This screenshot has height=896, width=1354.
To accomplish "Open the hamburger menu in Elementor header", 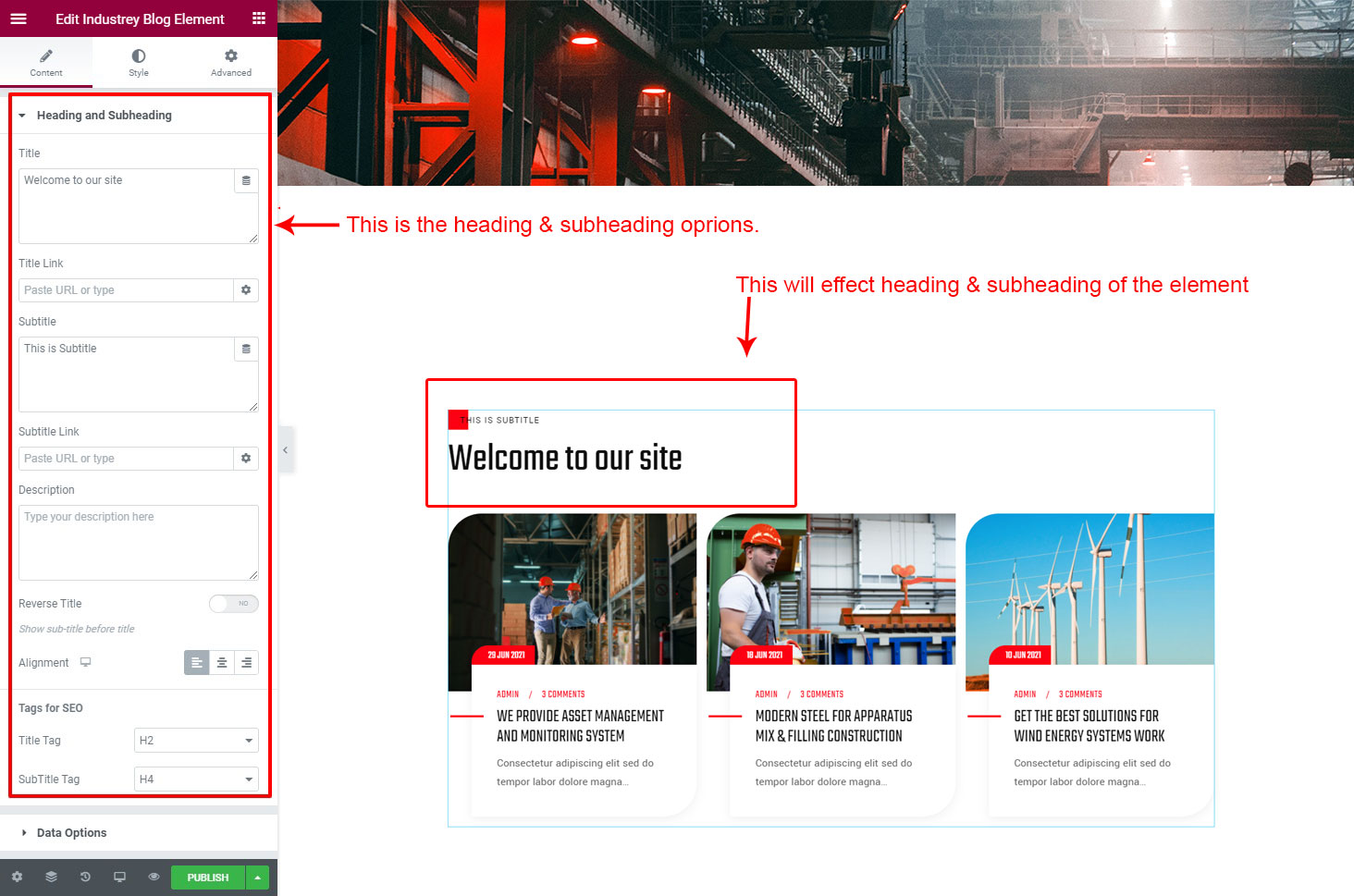I will (18, 18).
